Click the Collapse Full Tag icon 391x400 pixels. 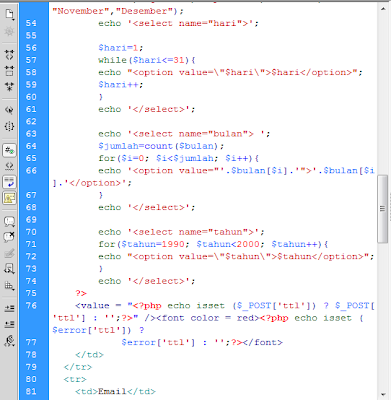(9, 55)
